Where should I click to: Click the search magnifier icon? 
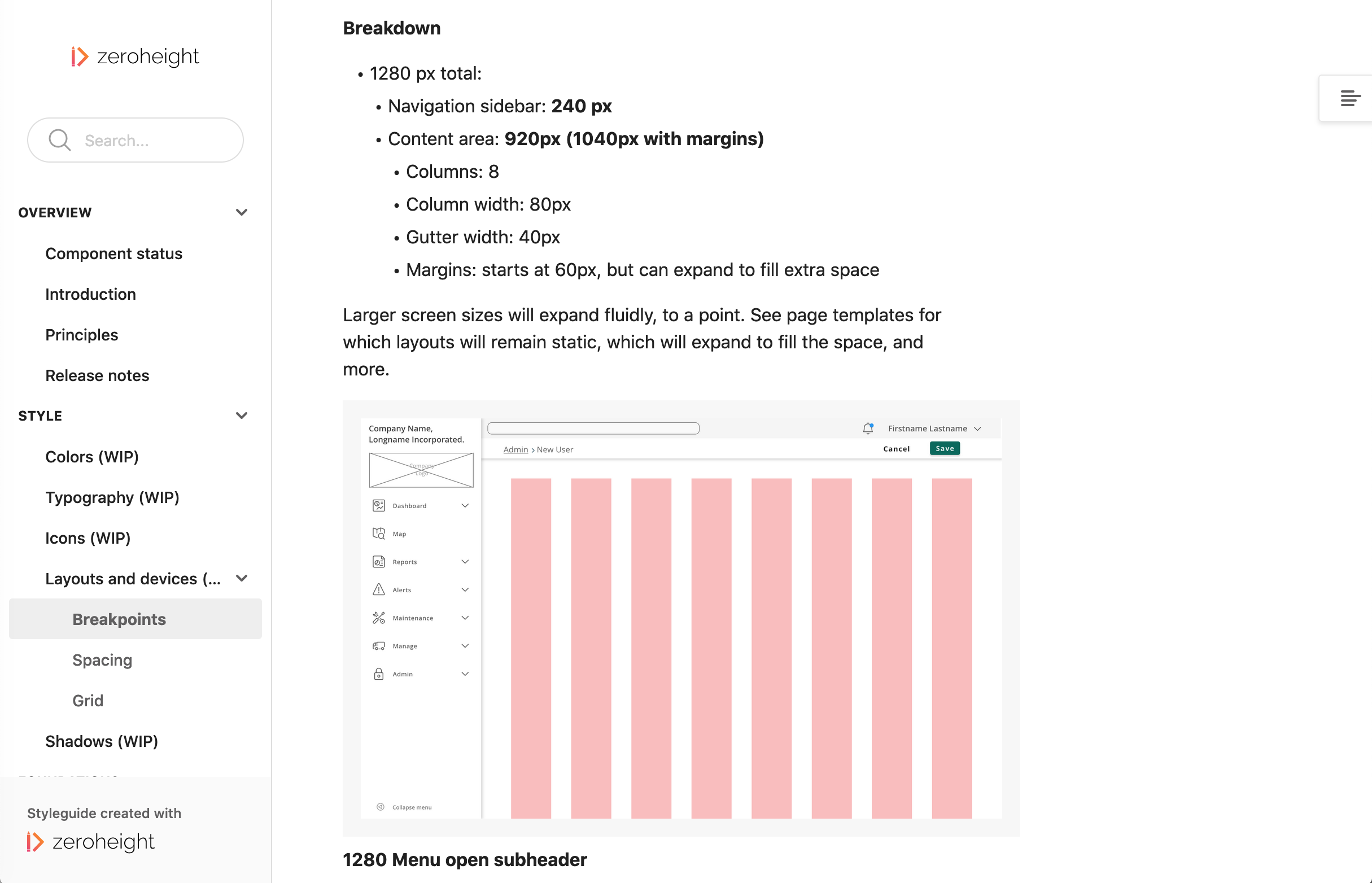click(59, 140)
